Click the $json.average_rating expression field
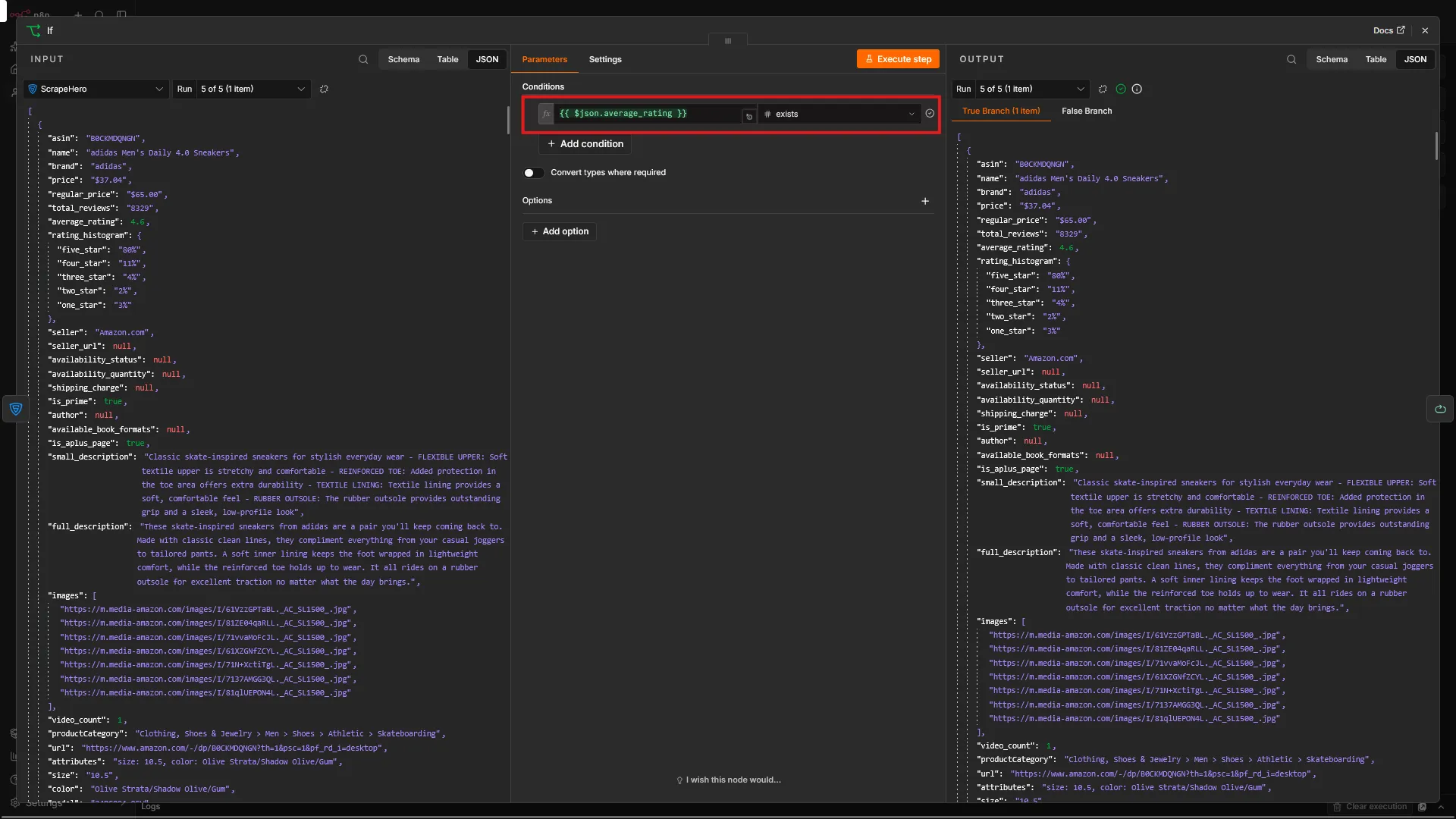The width and height of the screenshot is (1456, 819). point(648,114)
